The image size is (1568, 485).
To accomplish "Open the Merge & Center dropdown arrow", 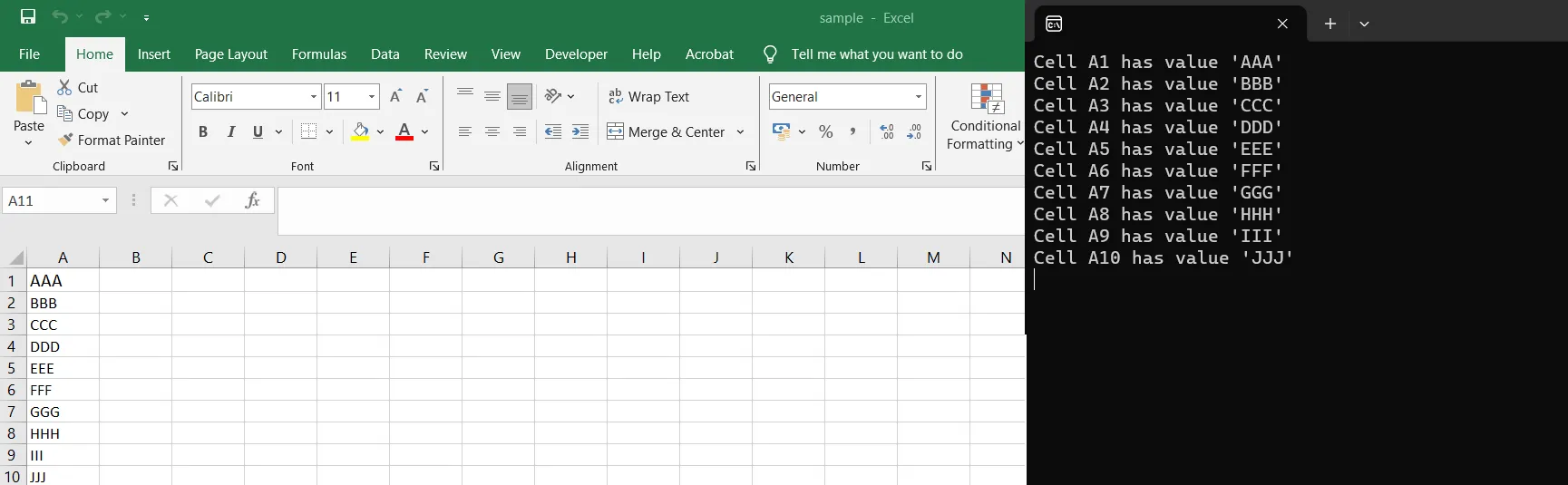I will point(740,131).
